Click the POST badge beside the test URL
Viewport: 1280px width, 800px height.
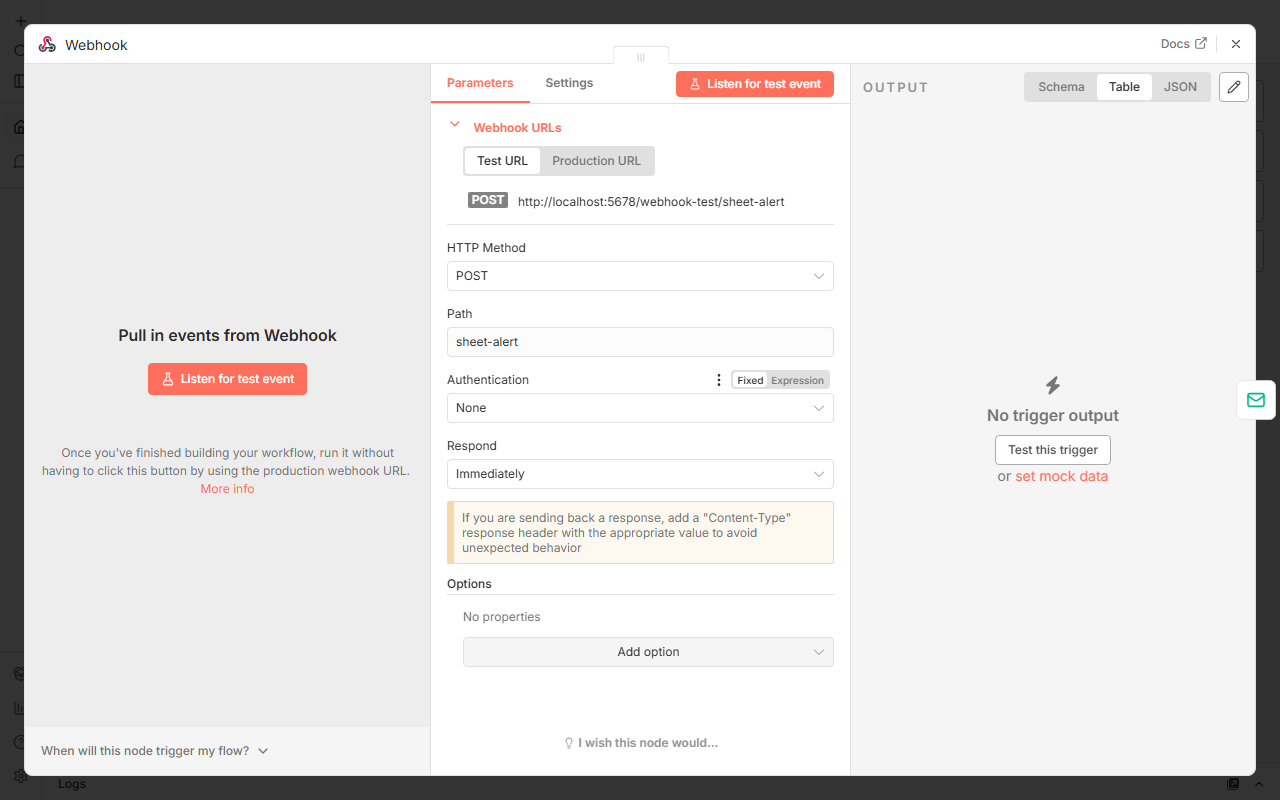pos(488,201)
